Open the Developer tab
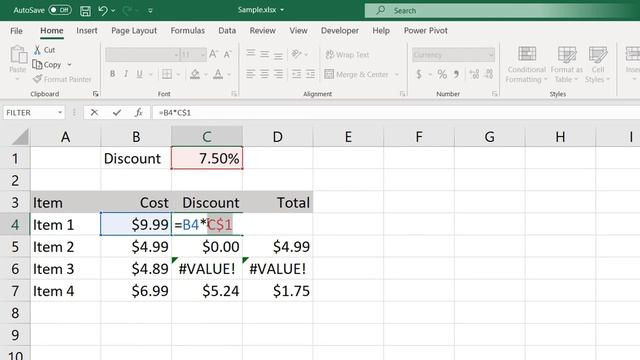 pos(340,31)
